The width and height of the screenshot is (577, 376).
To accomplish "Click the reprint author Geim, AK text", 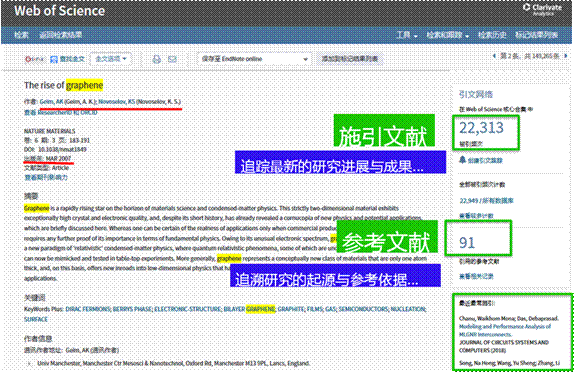I will tap(77, 350).
